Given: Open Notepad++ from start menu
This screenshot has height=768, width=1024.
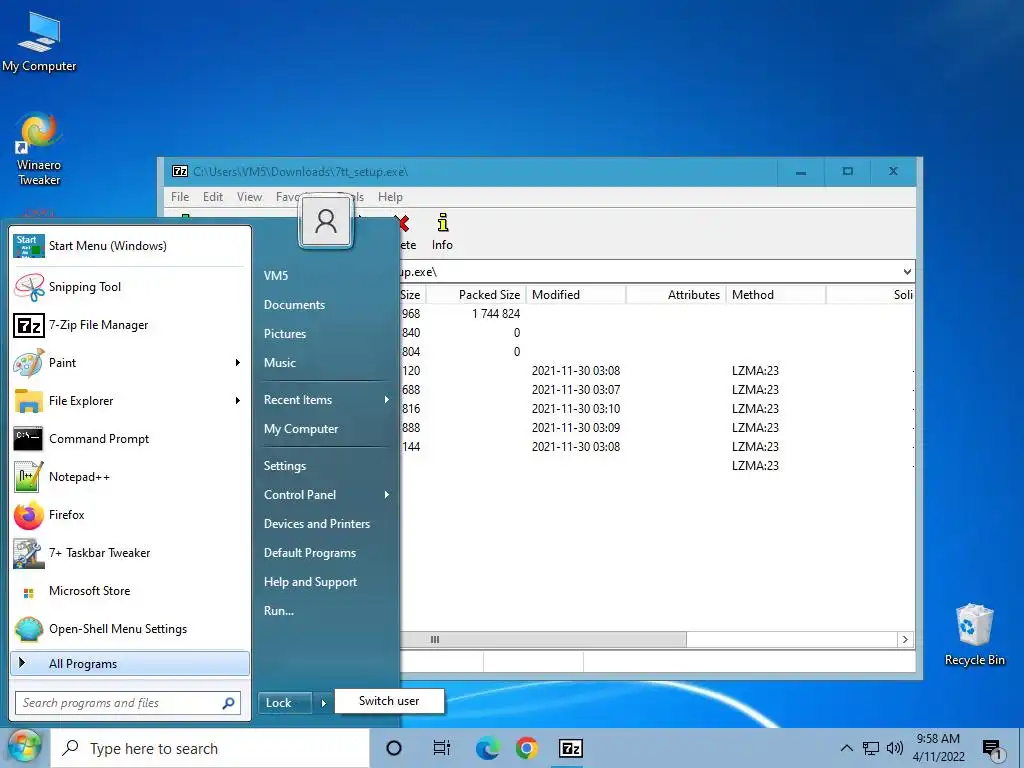Looking at the screenshot, I should [129, 477].
